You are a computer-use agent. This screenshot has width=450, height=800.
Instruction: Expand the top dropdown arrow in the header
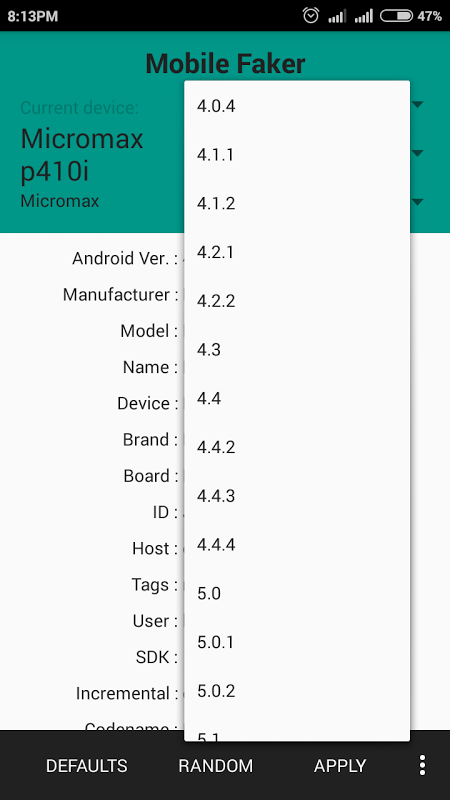click(418, 105)
